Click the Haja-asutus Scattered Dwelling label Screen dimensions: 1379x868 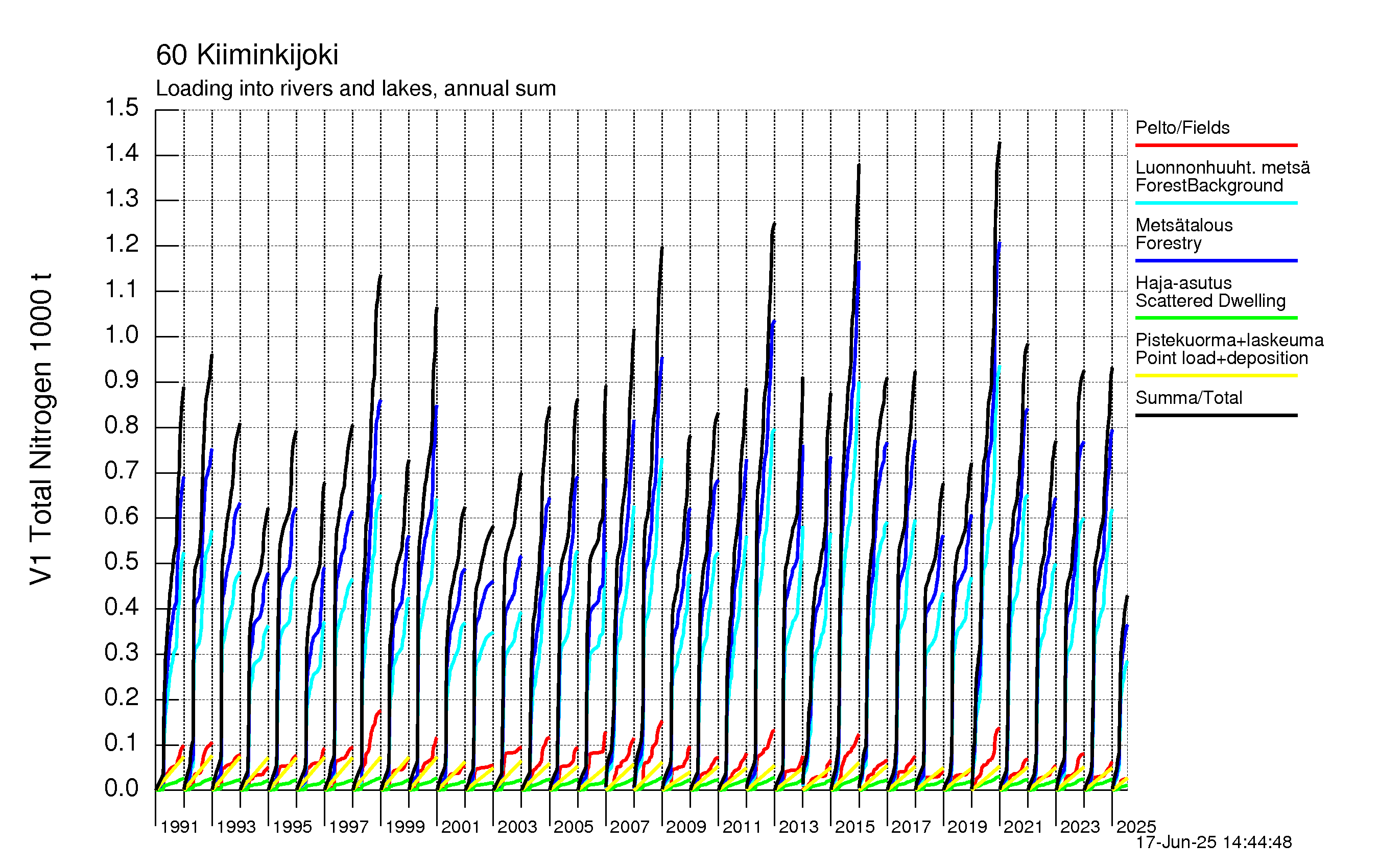[1210, 292]
